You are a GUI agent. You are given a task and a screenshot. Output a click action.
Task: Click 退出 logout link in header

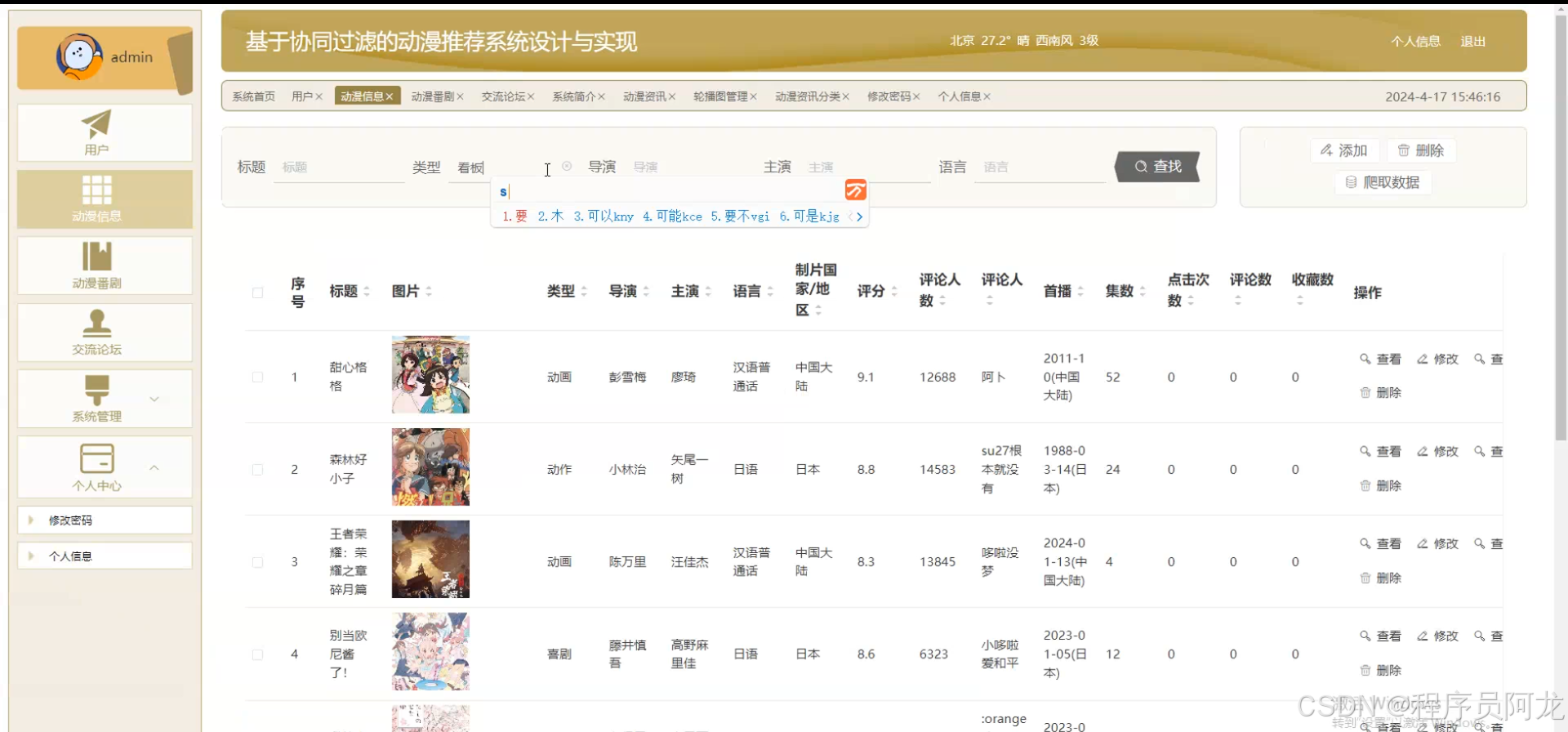[1473, 41]
